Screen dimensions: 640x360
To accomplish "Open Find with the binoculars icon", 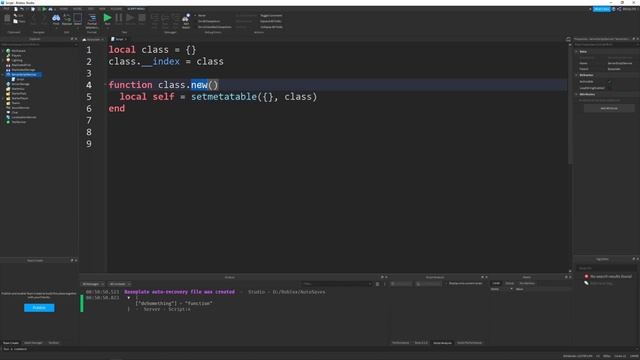I will point(56,19).
